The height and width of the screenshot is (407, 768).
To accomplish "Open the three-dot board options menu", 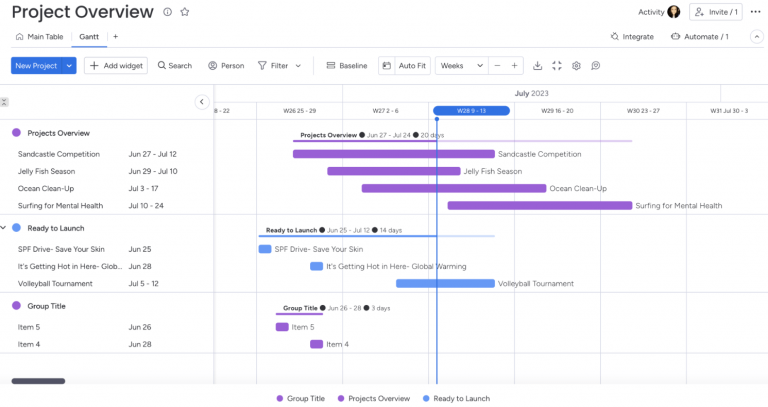I will (x=755, y=12).
